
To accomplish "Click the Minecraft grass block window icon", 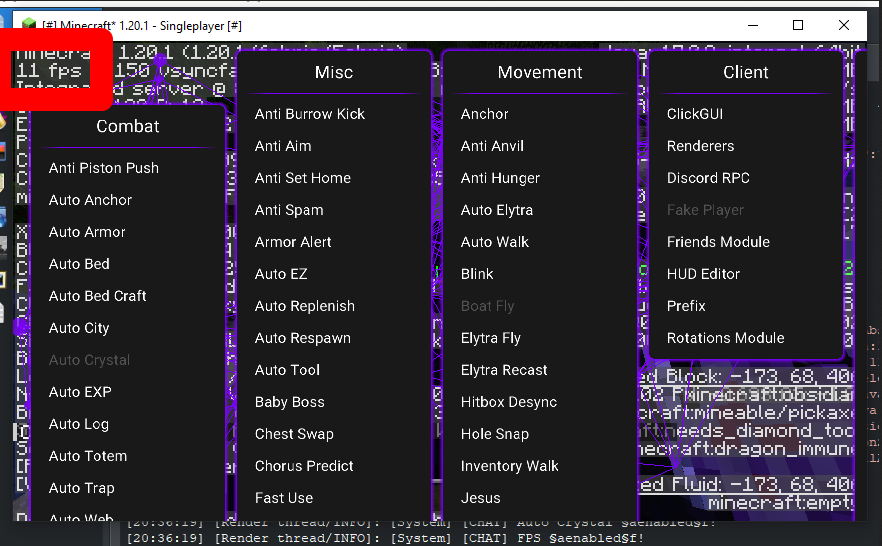I will point(28,25).
